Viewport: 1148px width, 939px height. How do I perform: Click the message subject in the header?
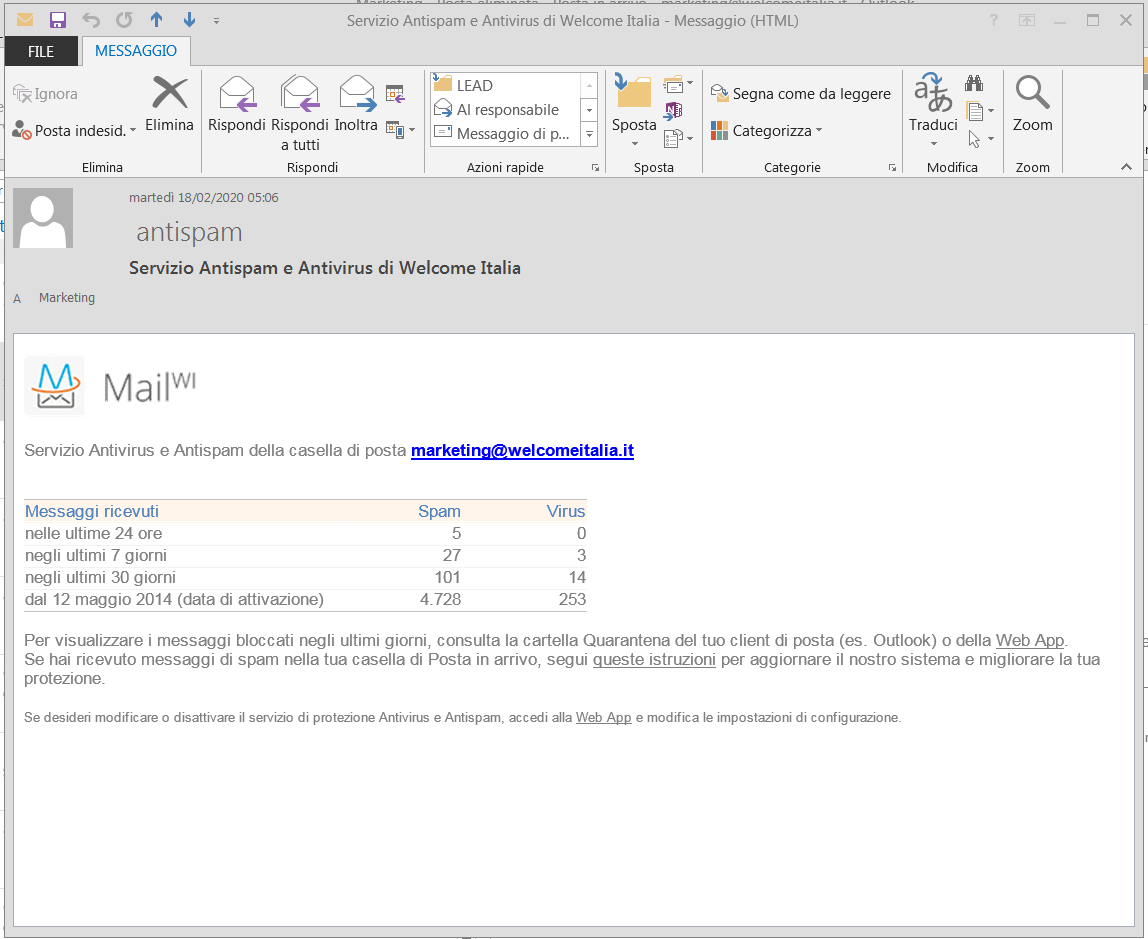pyautogui.click(x=325, y=268)
